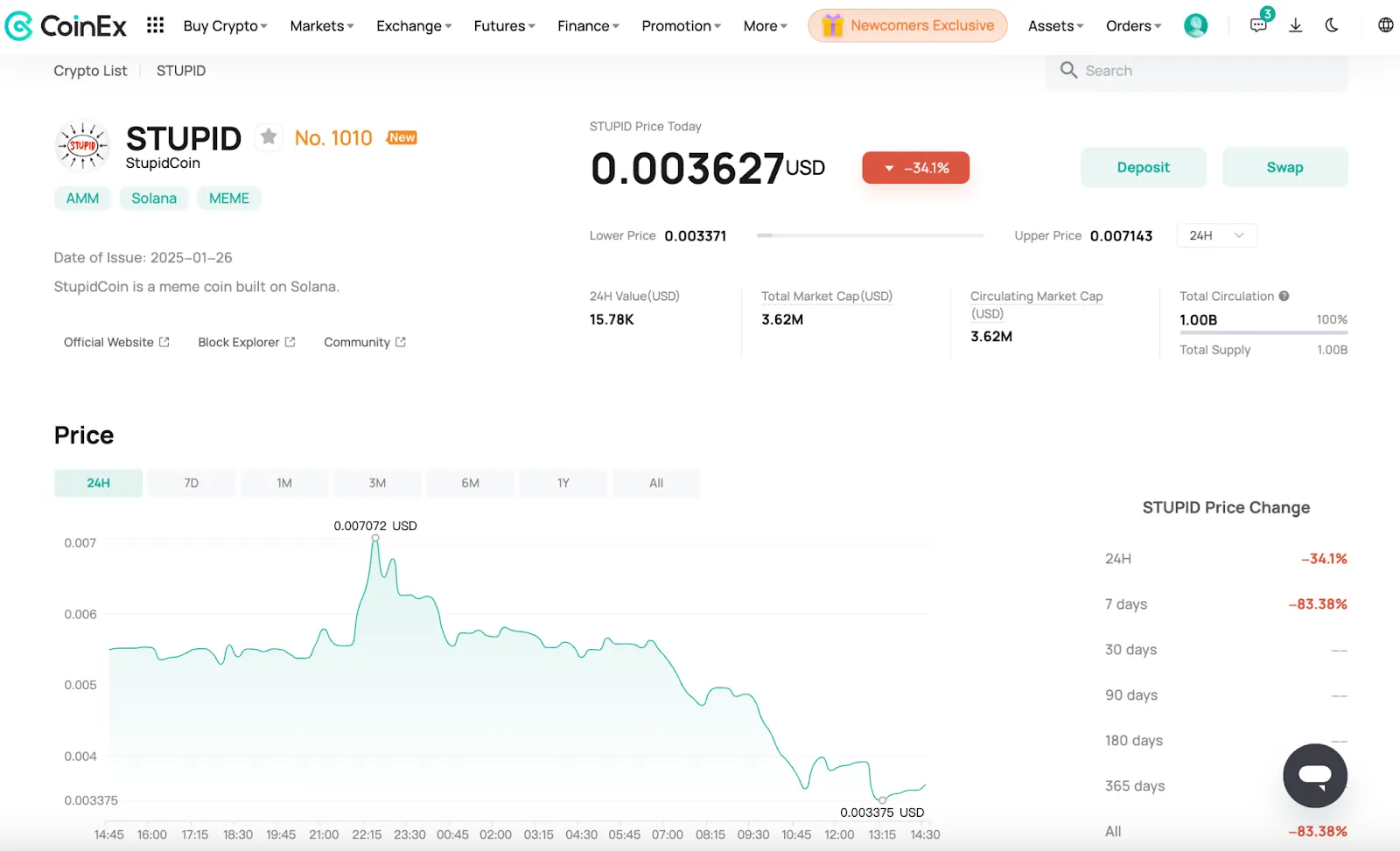Screen dimensions: 1400x851
Task: Click the search magnifier icon
Action: click(x=1068, y=70)
